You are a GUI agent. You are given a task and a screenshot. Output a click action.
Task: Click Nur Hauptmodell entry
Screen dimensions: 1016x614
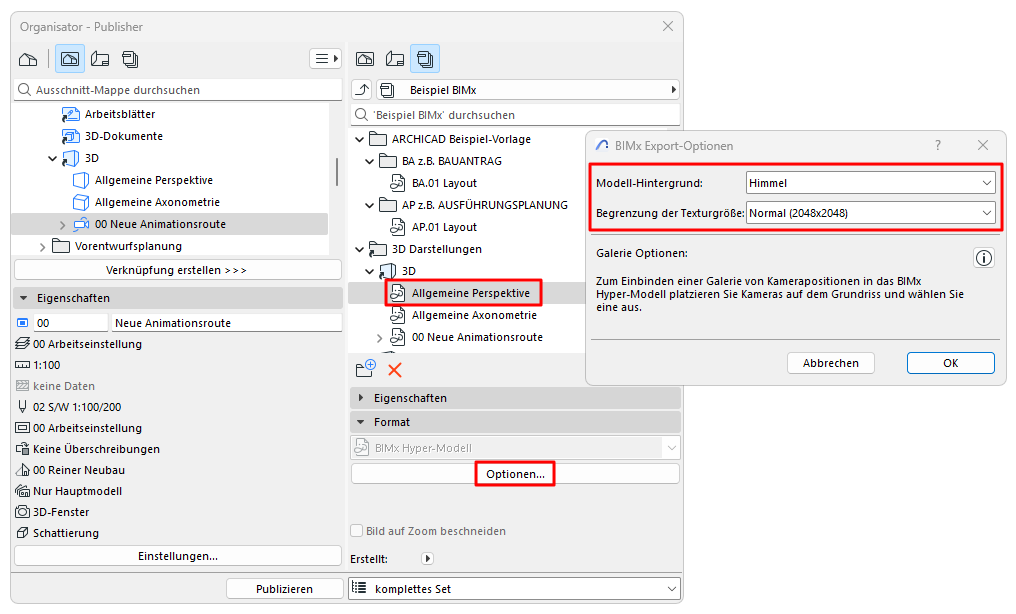pos(69,492)
